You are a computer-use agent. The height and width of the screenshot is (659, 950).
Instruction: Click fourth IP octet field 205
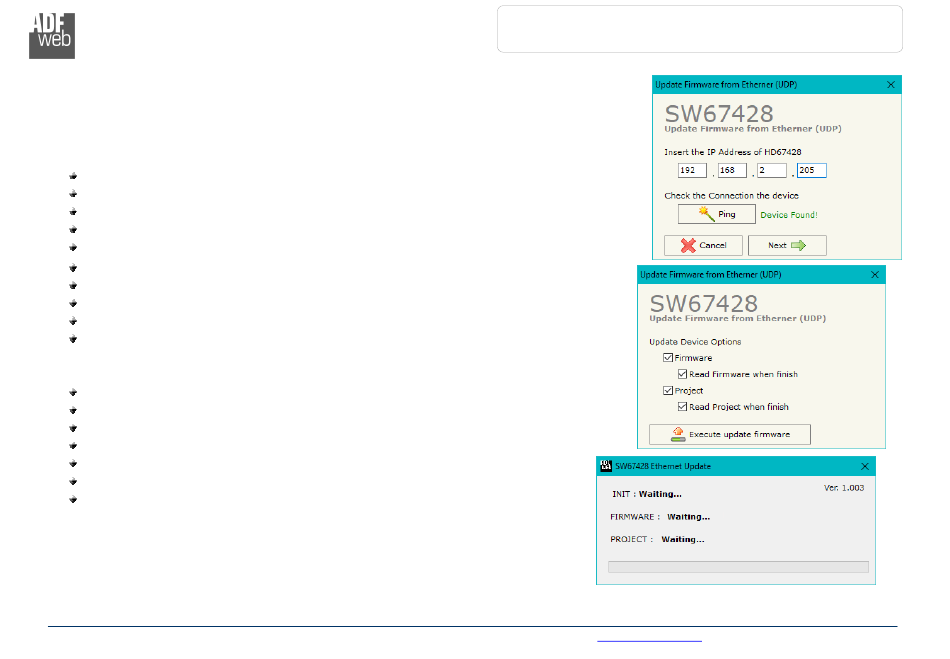[x=811, y=170]
